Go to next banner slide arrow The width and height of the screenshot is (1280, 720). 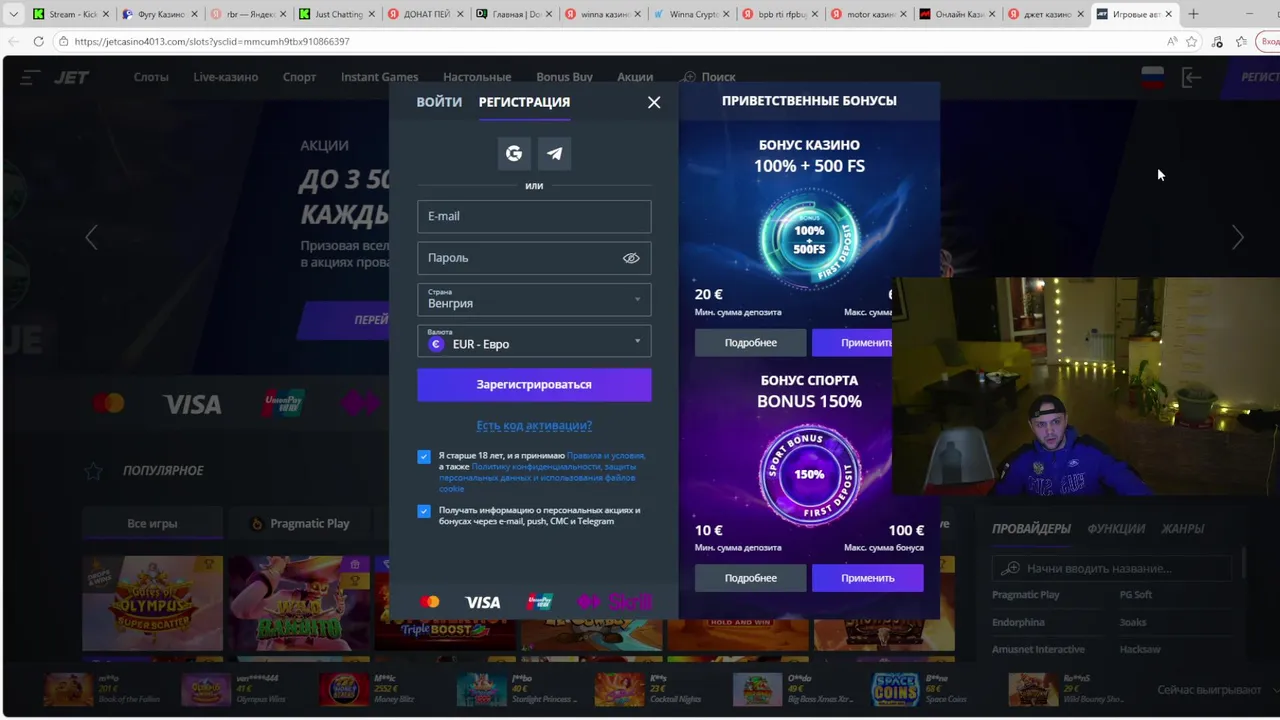[1238, 237]
